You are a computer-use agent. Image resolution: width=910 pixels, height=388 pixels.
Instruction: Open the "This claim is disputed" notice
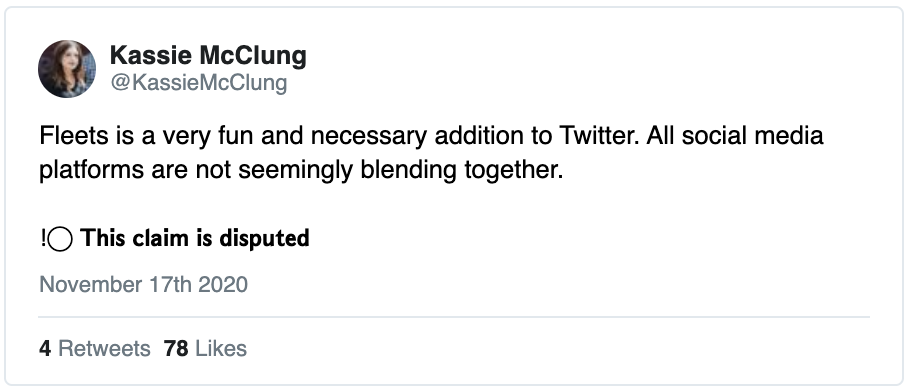(x=174, y=238)
